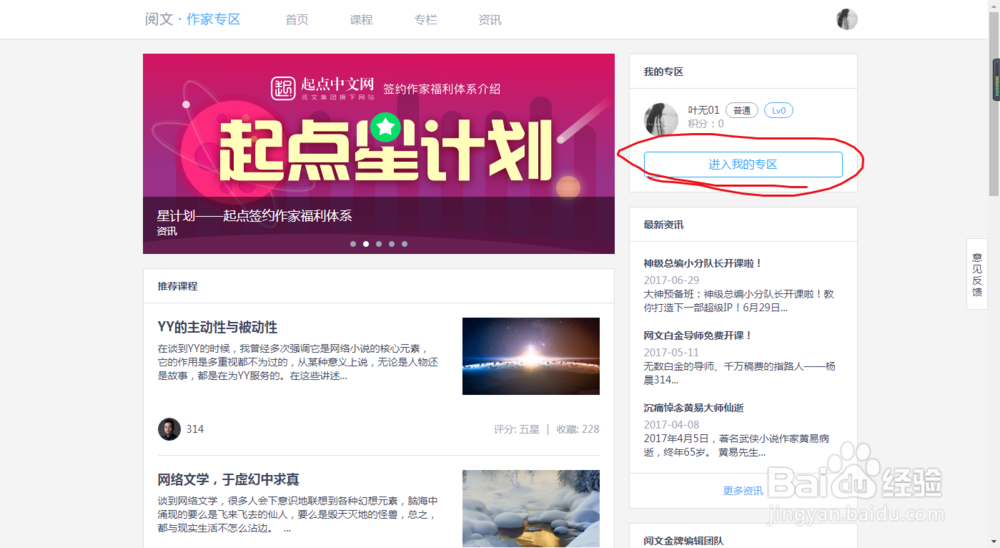Click the 意见反馈 side tab

(x=977, y=274)
